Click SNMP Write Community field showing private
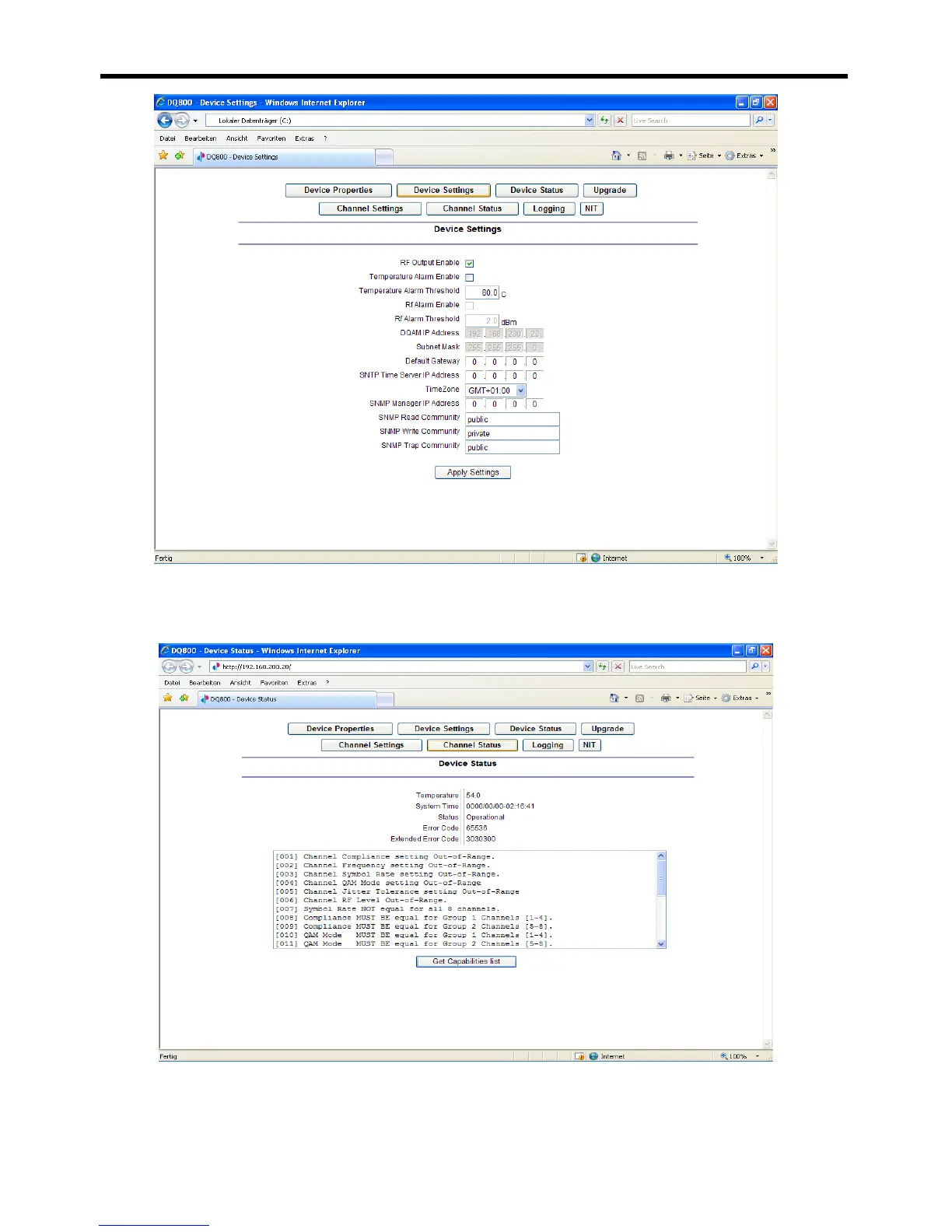The image size is (952, 1232). 513,433
